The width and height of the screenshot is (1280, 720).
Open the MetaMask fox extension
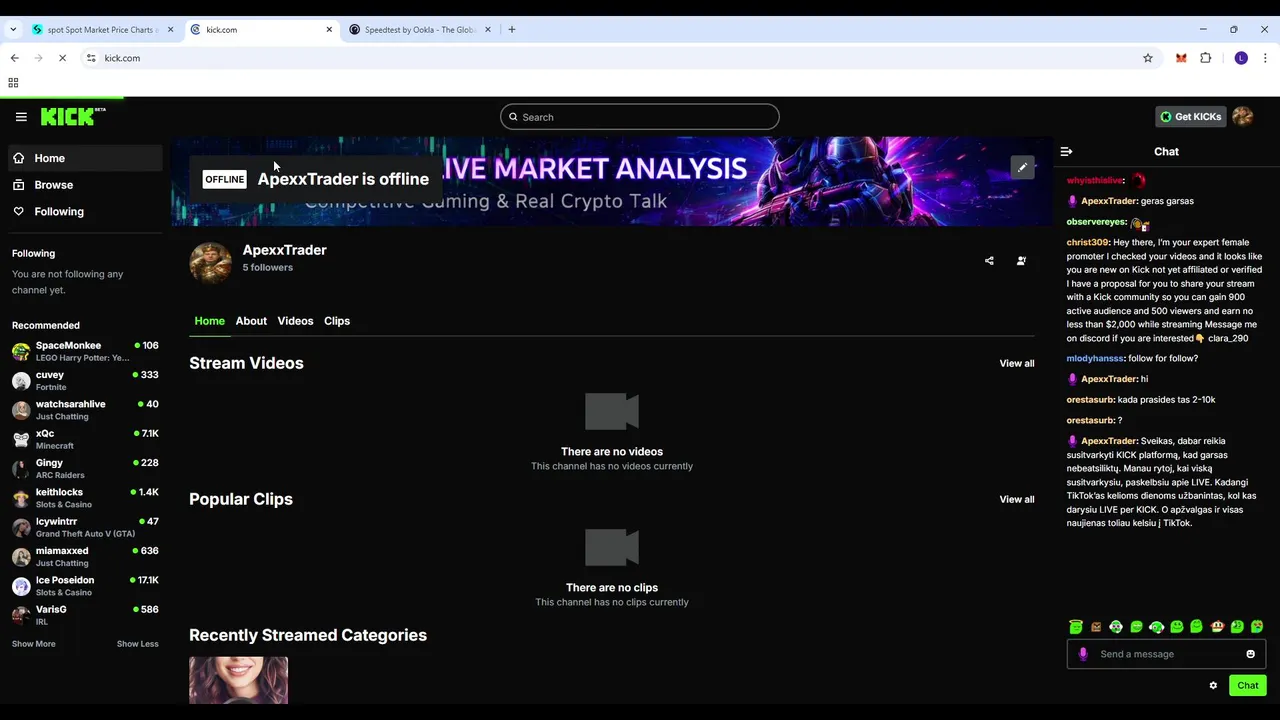tap(1181, 58)
